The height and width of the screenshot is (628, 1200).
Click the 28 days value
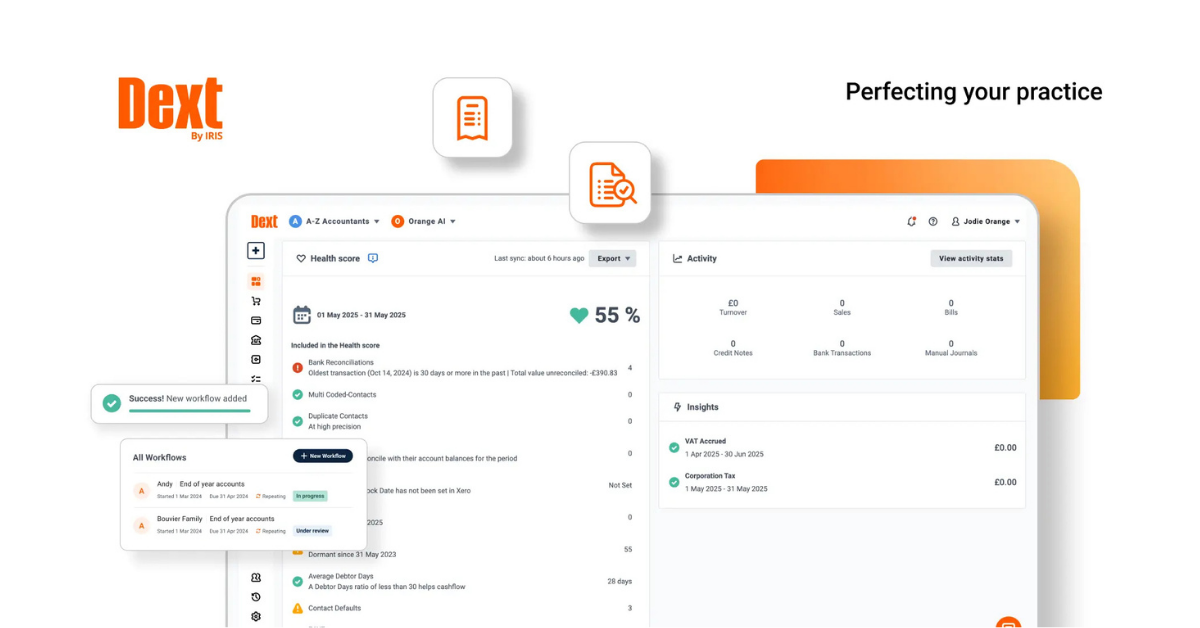point(619,581)
